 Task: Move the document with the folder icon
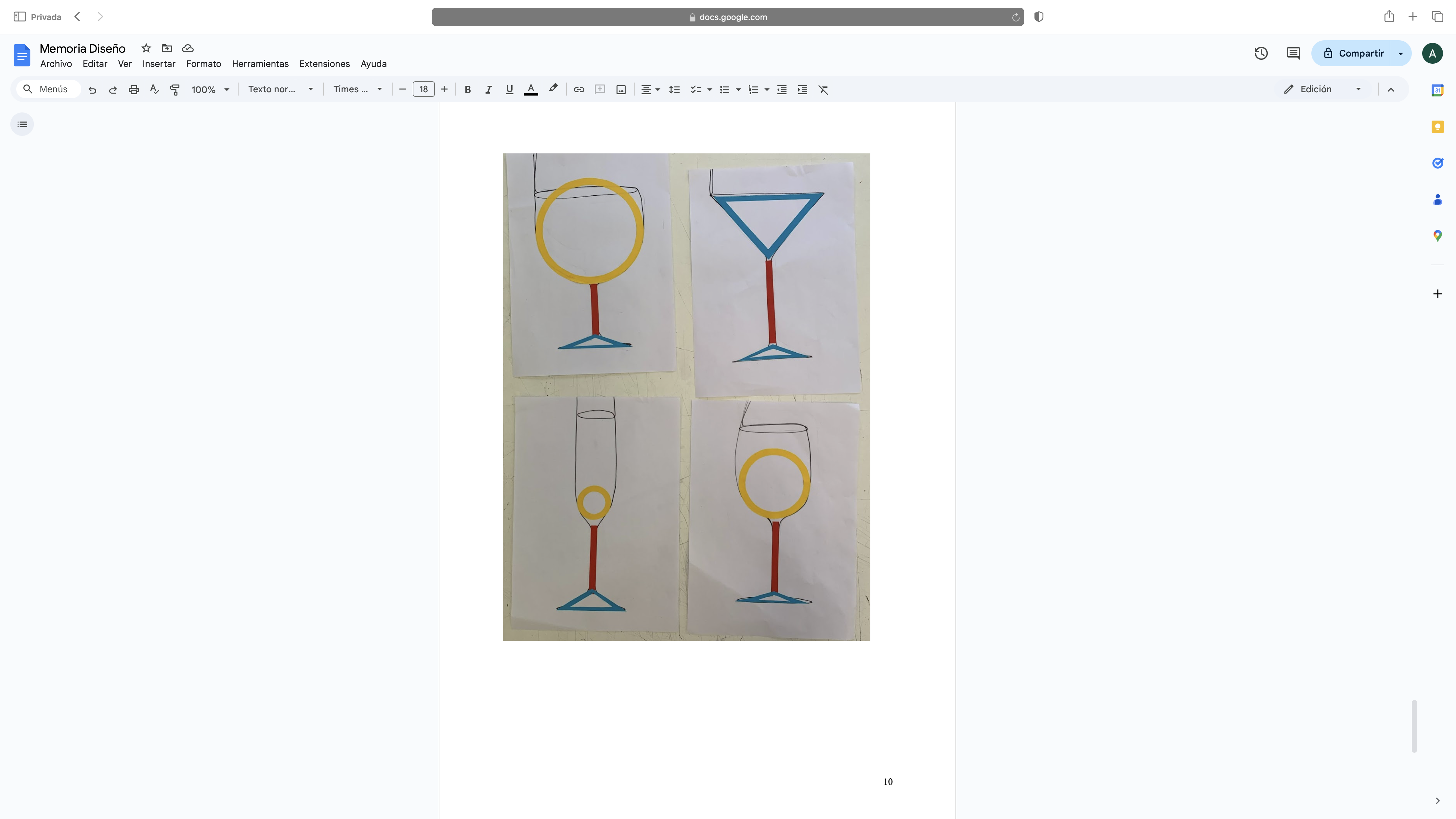coord(167,48)
